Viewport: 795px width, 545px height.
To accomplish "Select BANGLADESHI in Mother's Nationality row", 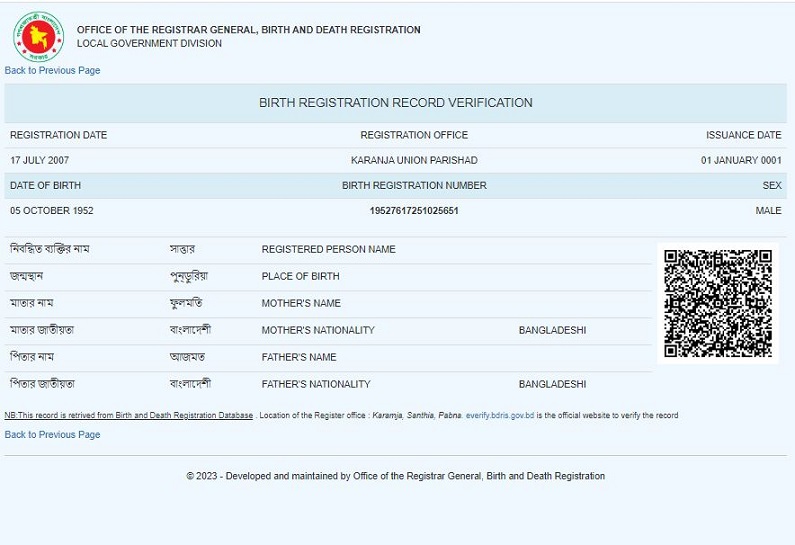I will 552,330.
